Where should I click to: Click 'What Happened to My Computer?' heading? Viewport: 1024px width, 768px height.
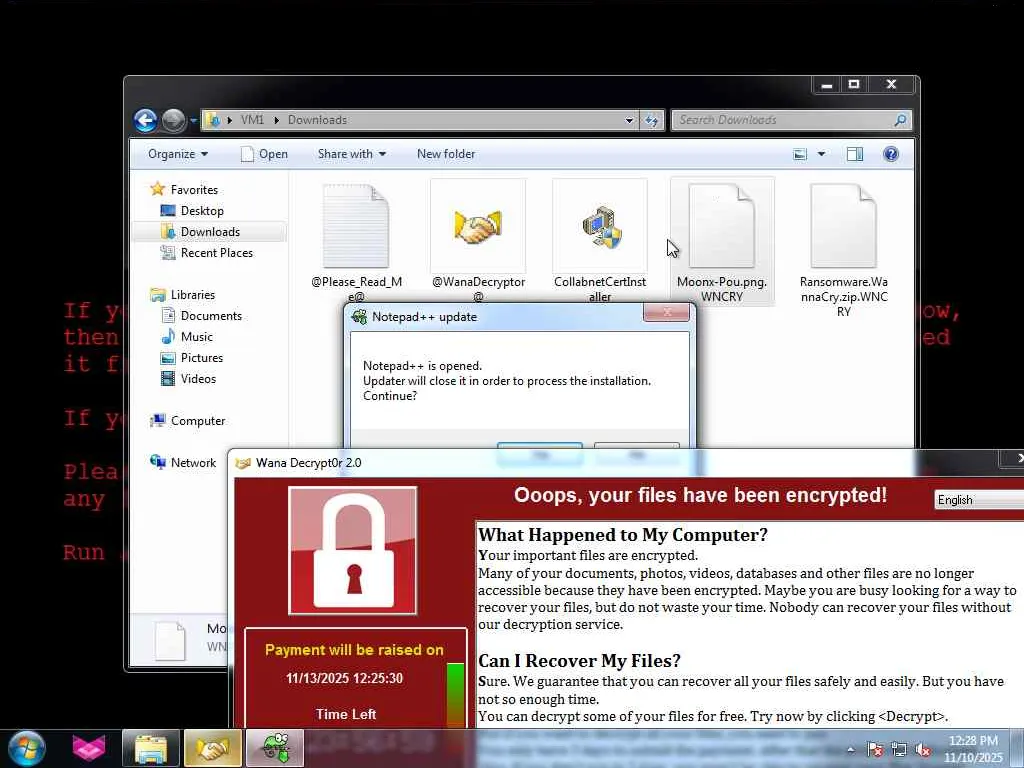[623, 535]
